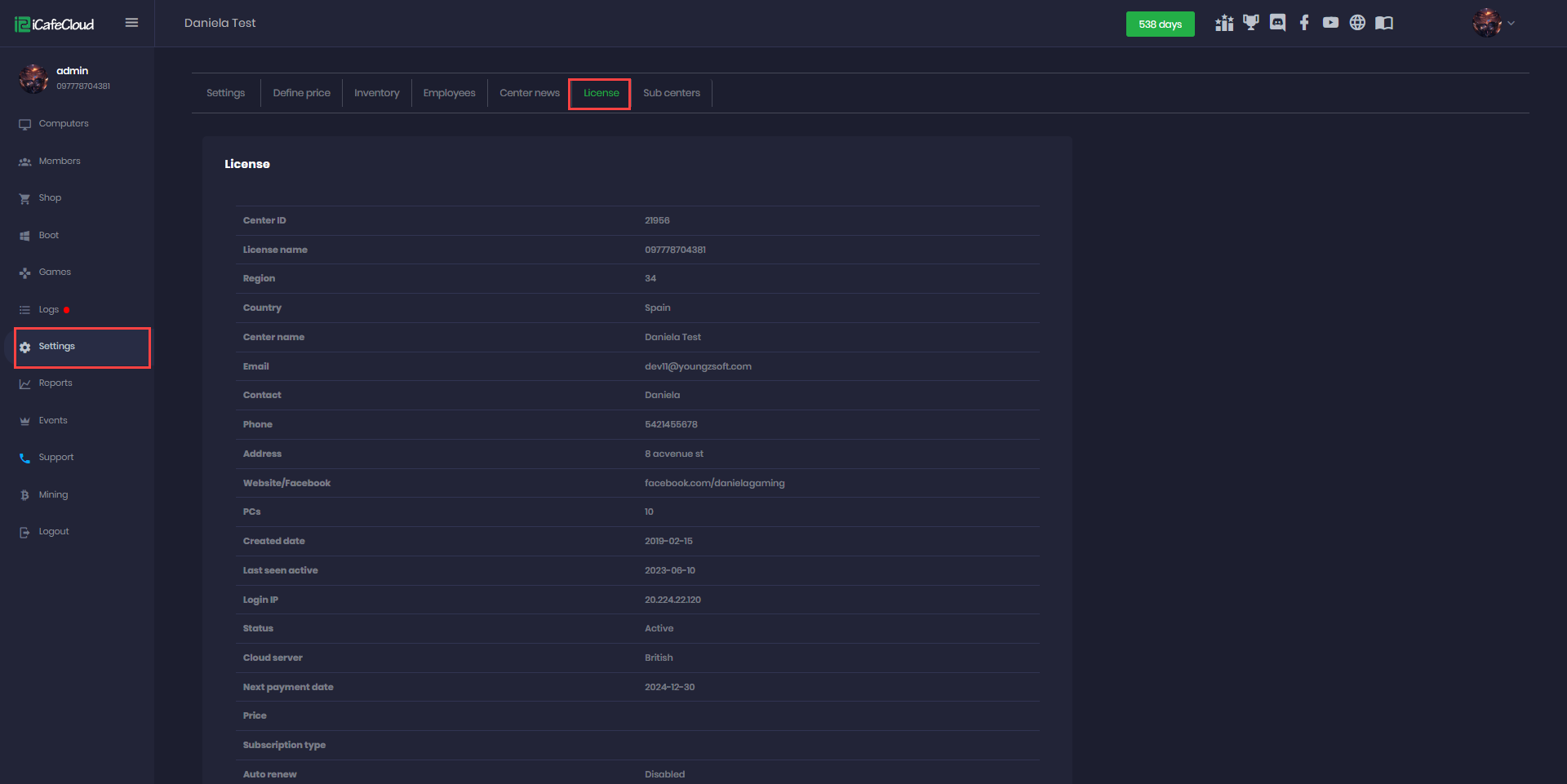Image resolution: width=1567 pixels, height=784 pixels.
Task: Open the trophy icon in header
Action: coord(1250,23)
